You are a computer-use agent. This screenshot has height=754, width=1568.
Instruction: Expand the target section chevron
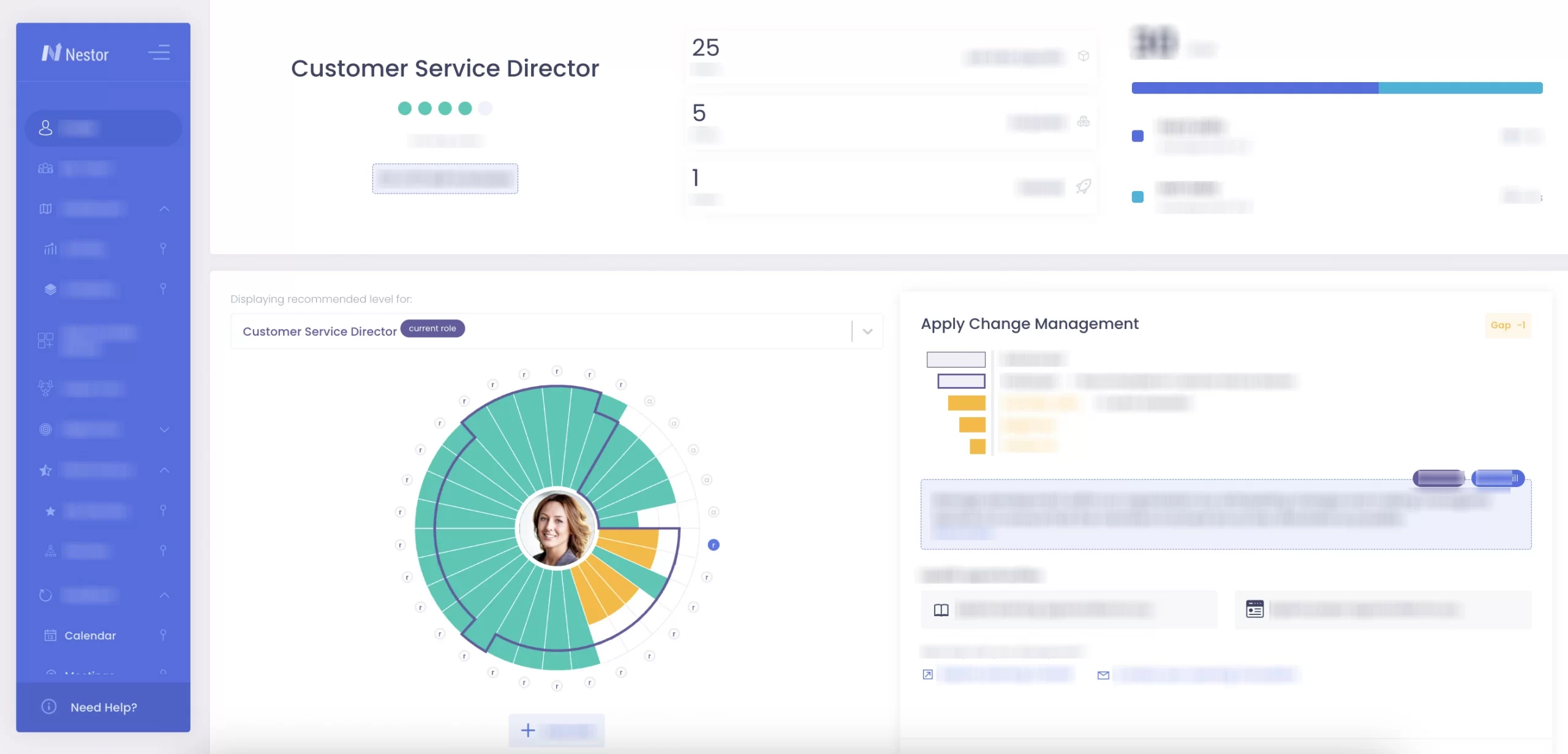[164, 429]
